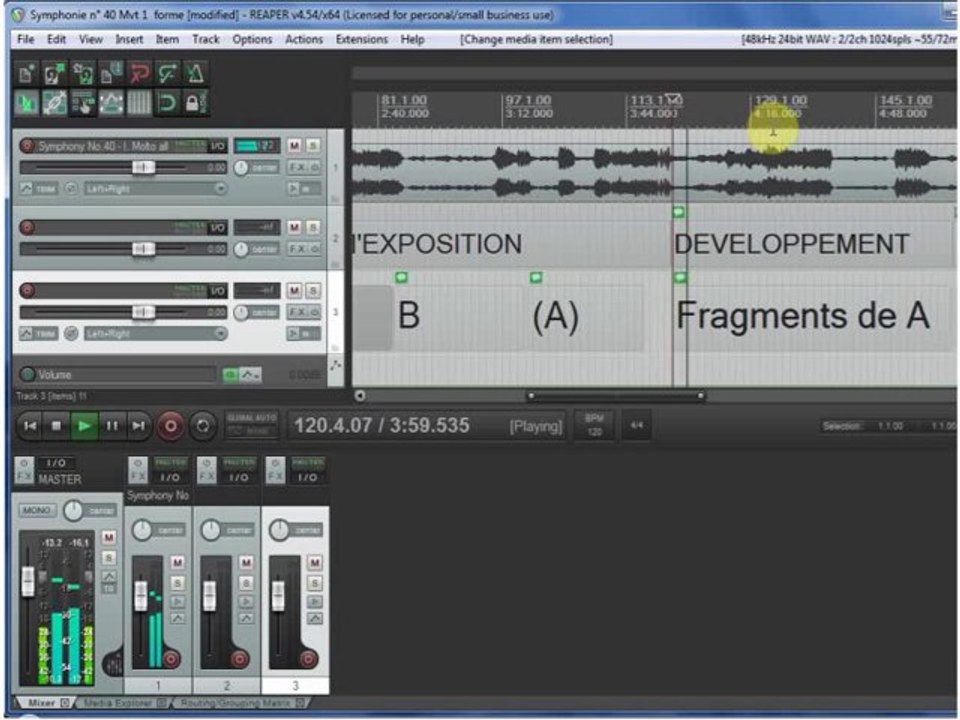The image size is (960, 720).
Task: Open FX for track 2
Action: coord(298,249)
